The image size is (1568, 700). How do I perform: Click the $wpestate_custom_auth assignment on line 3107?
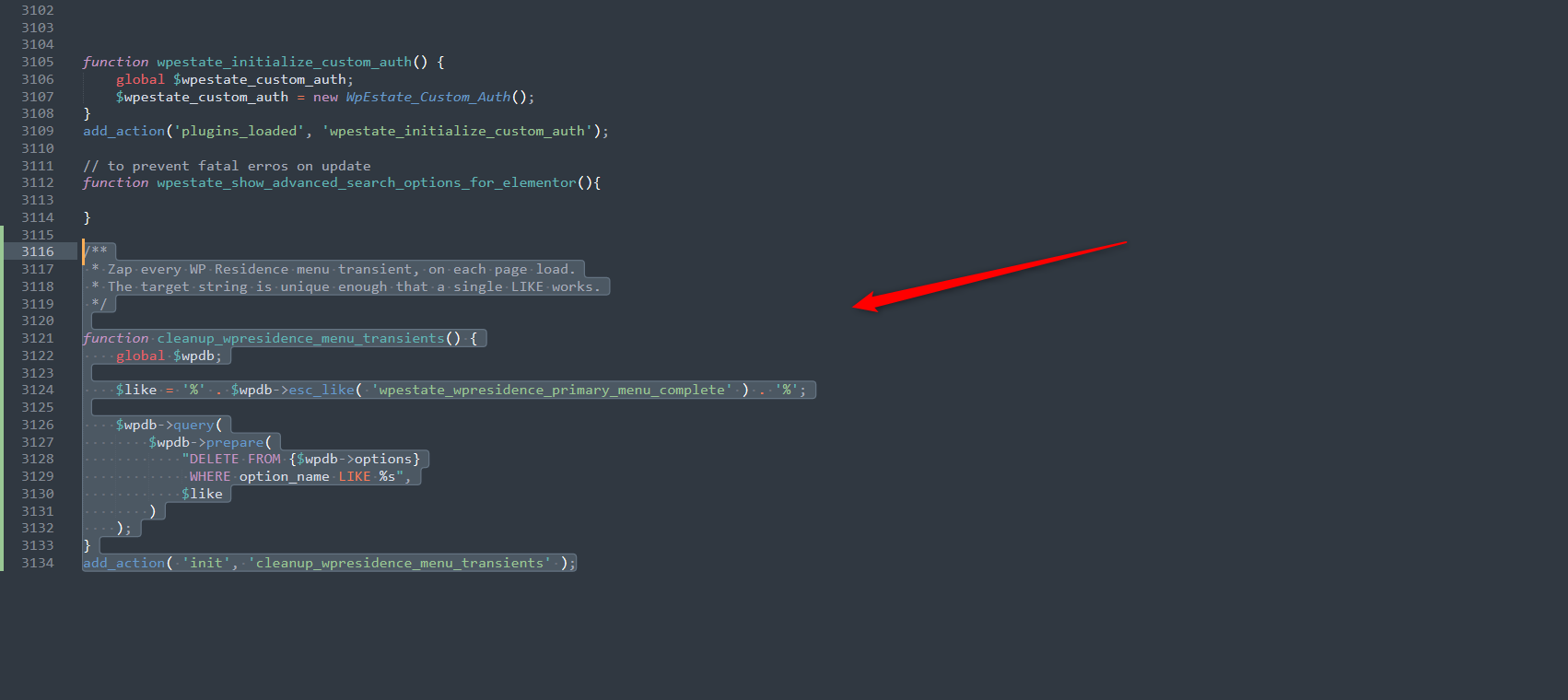click(325, 97)
